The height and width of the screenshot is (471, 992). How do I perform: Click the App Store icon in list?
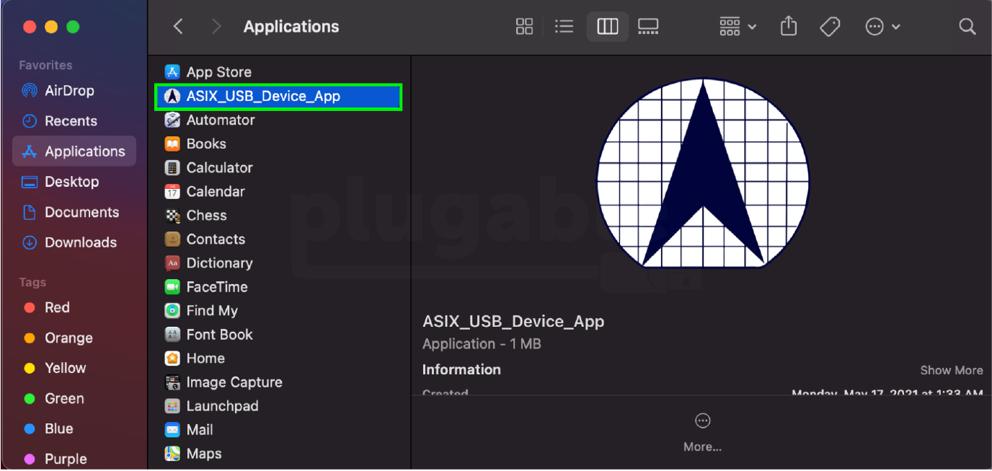click(x=172, y=72)
